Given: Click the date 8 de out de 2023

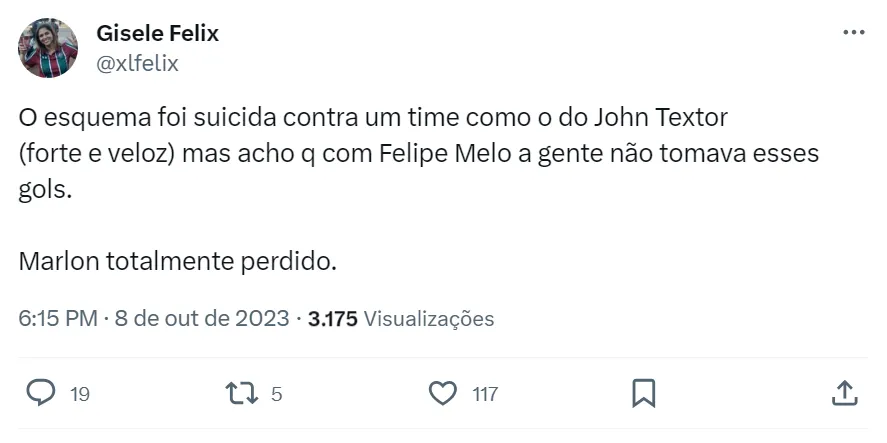Looking at the screenshot, I should tap(202, 319).
